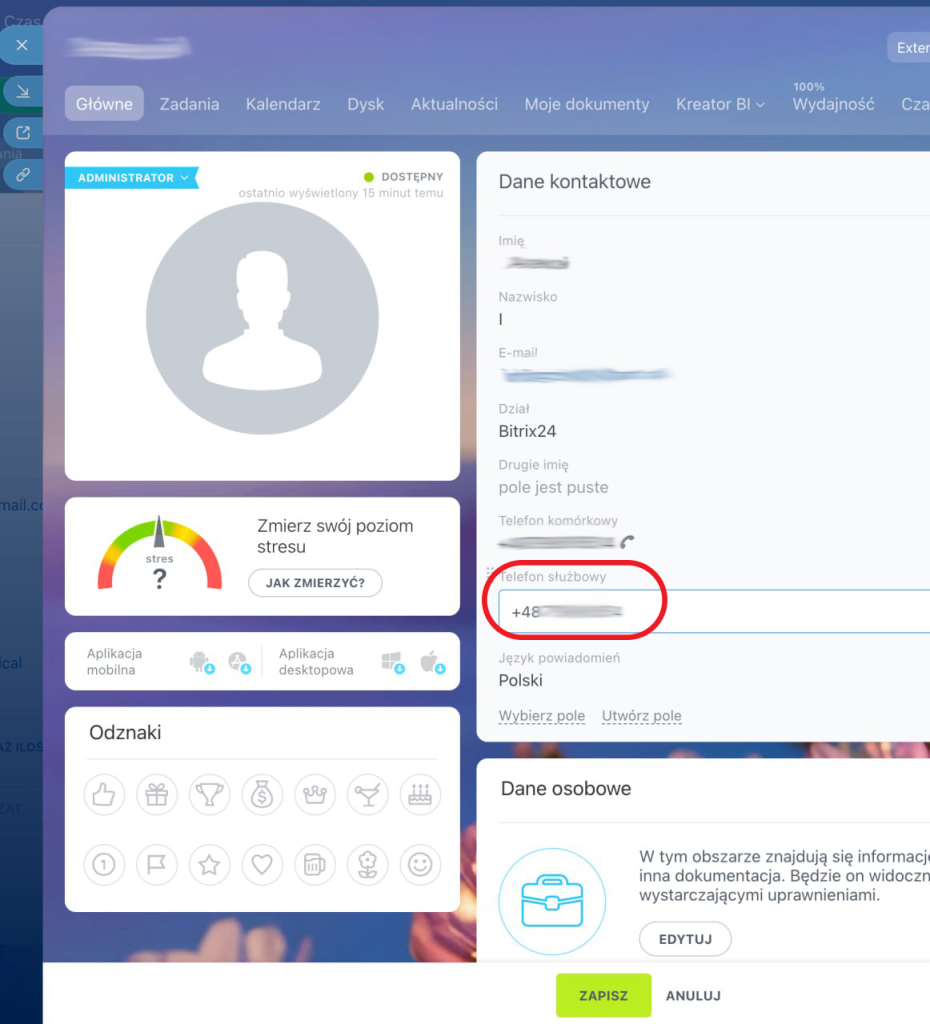Image resolution: width=930 pixels, height=1024 pixels.
Task: Open the Kalendarz tab
Action: (283, 104)
